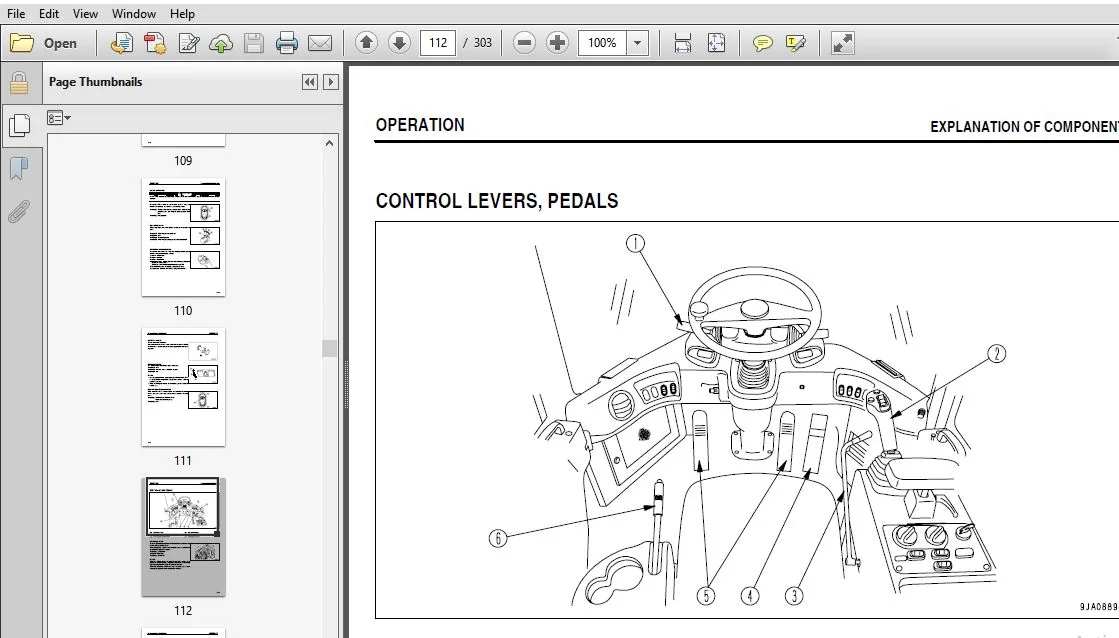Open the Edit menu

point(49,14)
